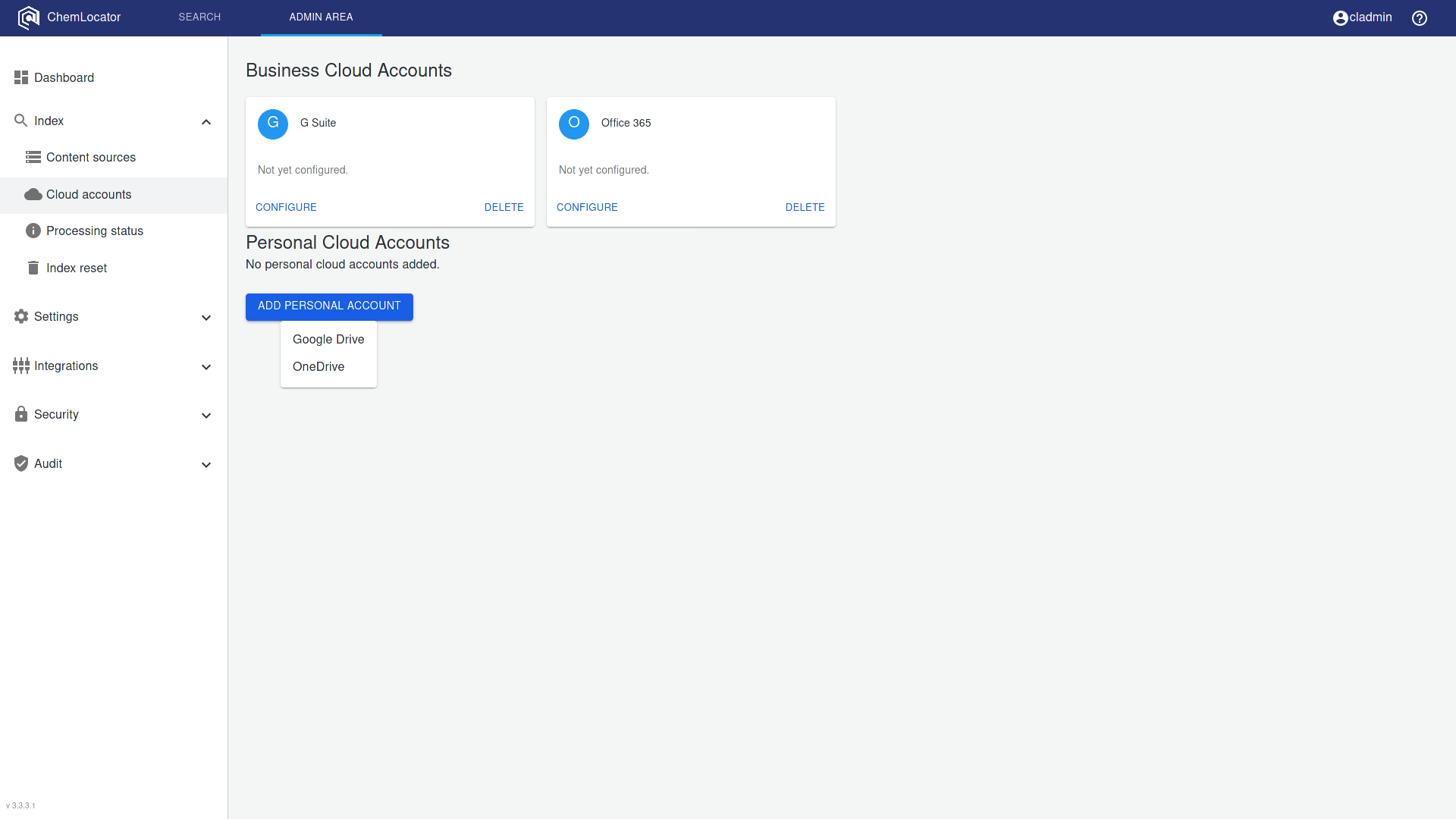Switch to the SEARCH tab

(199, 17)
